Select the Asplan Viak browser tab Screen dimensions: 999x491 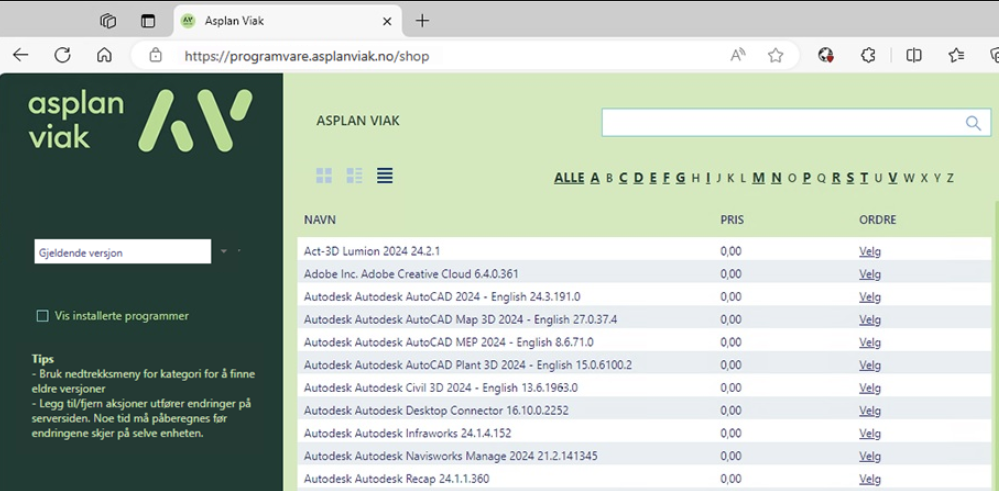coord(287,21)
